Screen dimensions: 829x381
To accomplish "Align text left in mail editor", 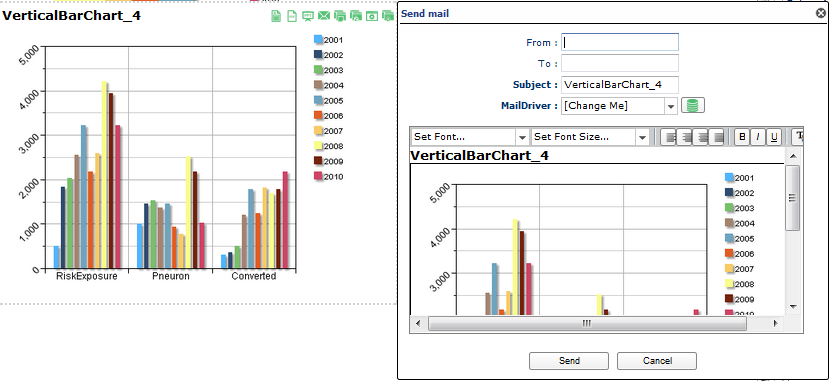I will [x=669, y=137].
